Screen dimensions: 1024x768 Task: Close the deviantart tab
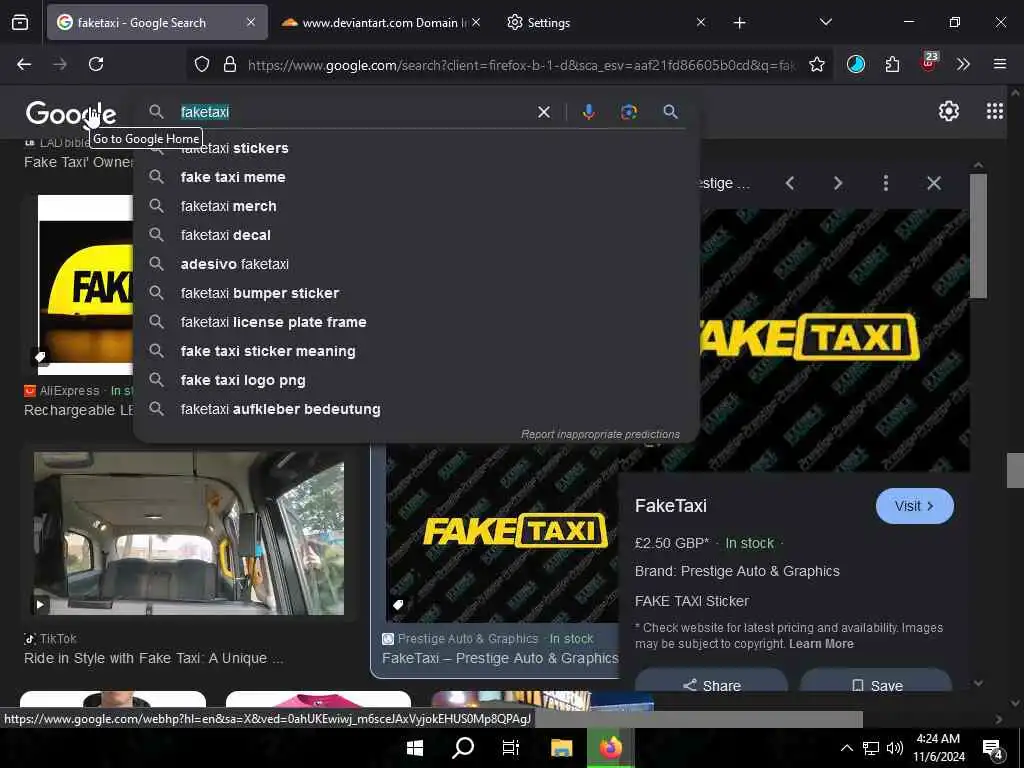[x=476, y=23]
